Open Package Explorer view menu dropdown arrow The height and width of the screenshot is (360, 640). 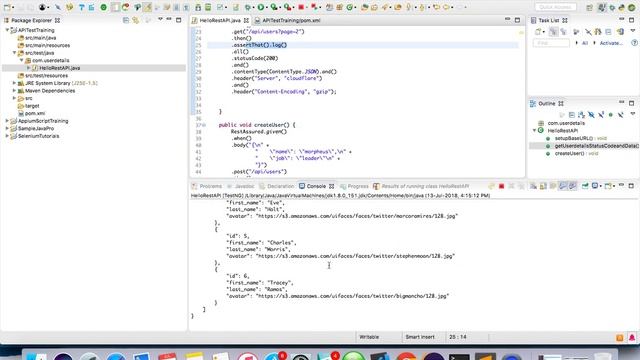point(160,20)
